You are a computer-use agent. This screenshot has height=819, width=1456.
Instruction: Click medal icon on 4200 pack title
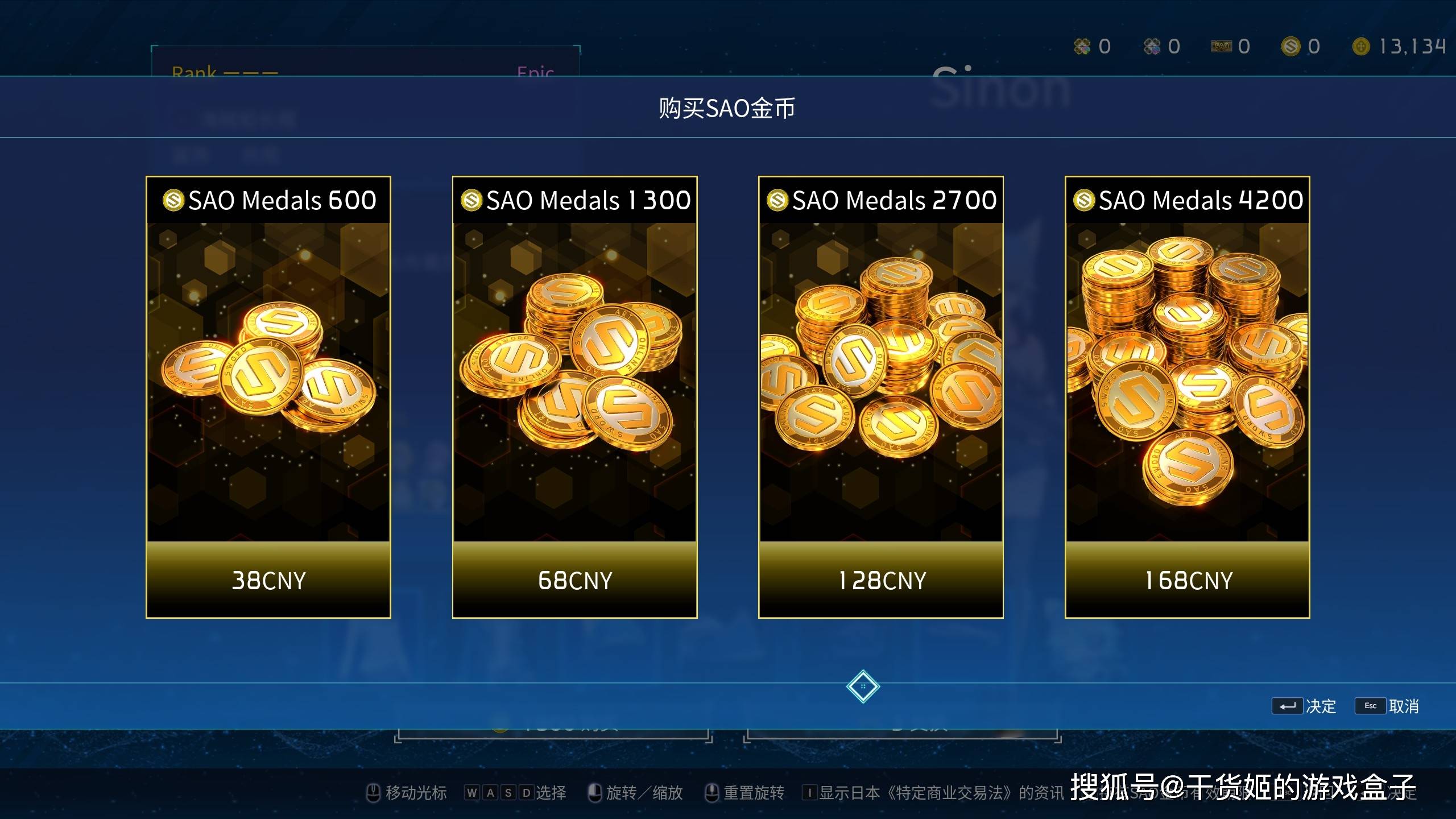(1084, 200)
